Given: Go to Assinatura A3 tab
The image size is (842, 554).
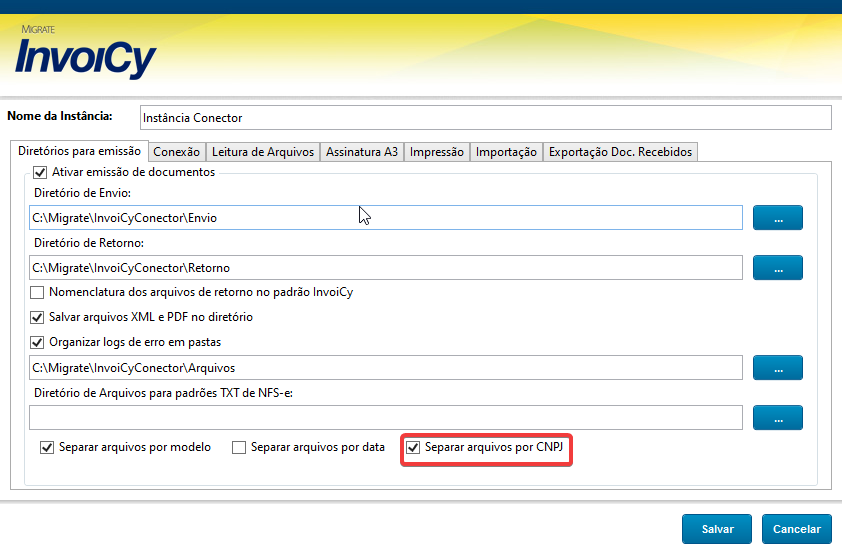Looking at the screenshot, I should click(x=362, y=152).
